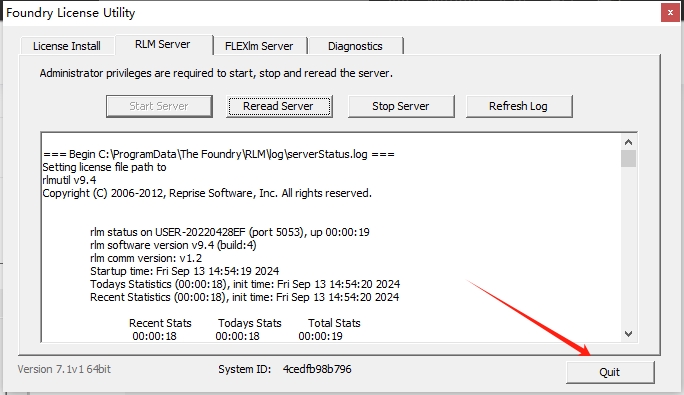Screen dimensions: 684x395
Task: Click the Version 7.1v1 64bit label
Action: click(x=64, y=369)
